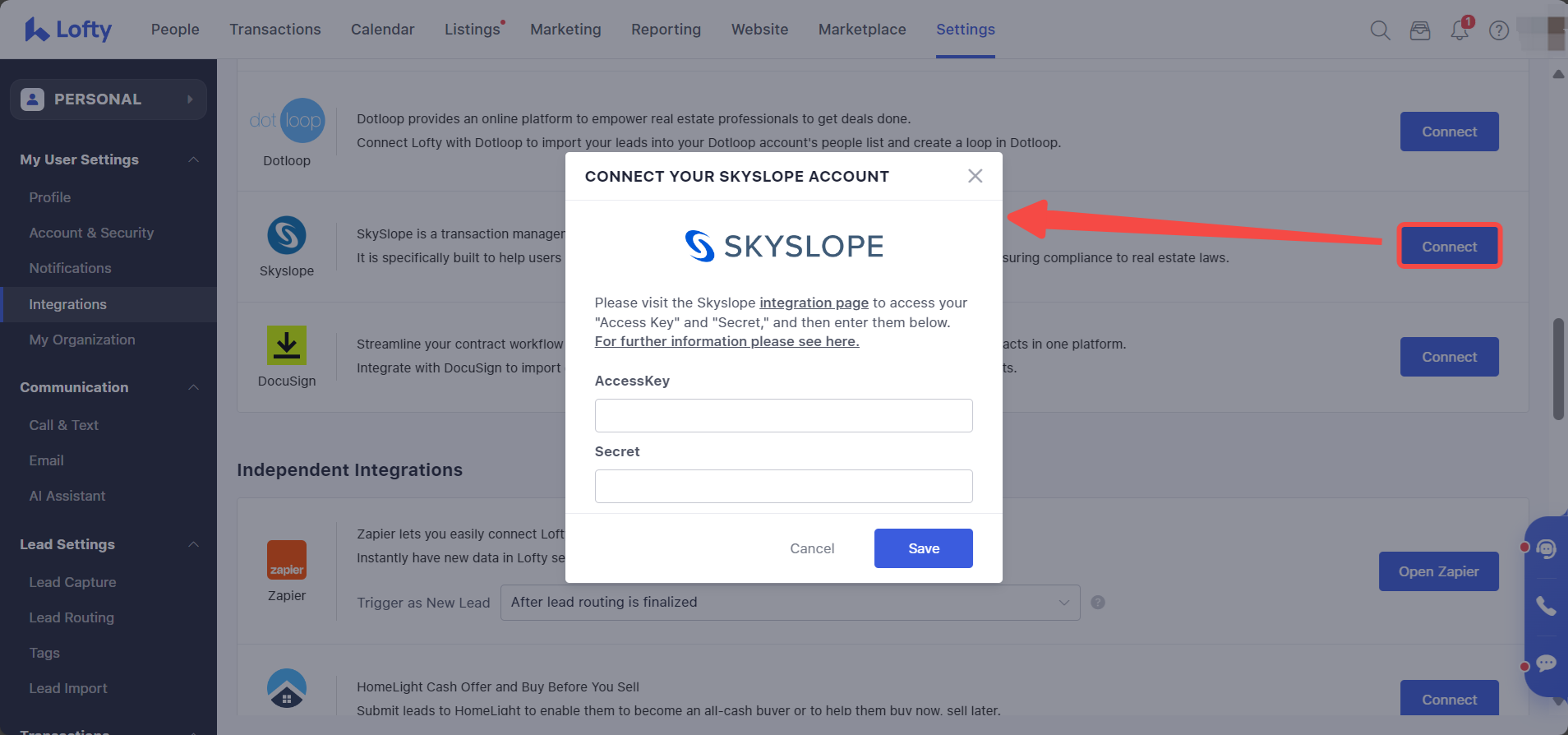This screenshot has height=735, width=1568.
Task: Open the phone dialer icon
Action: click(x=1546, y=606)
